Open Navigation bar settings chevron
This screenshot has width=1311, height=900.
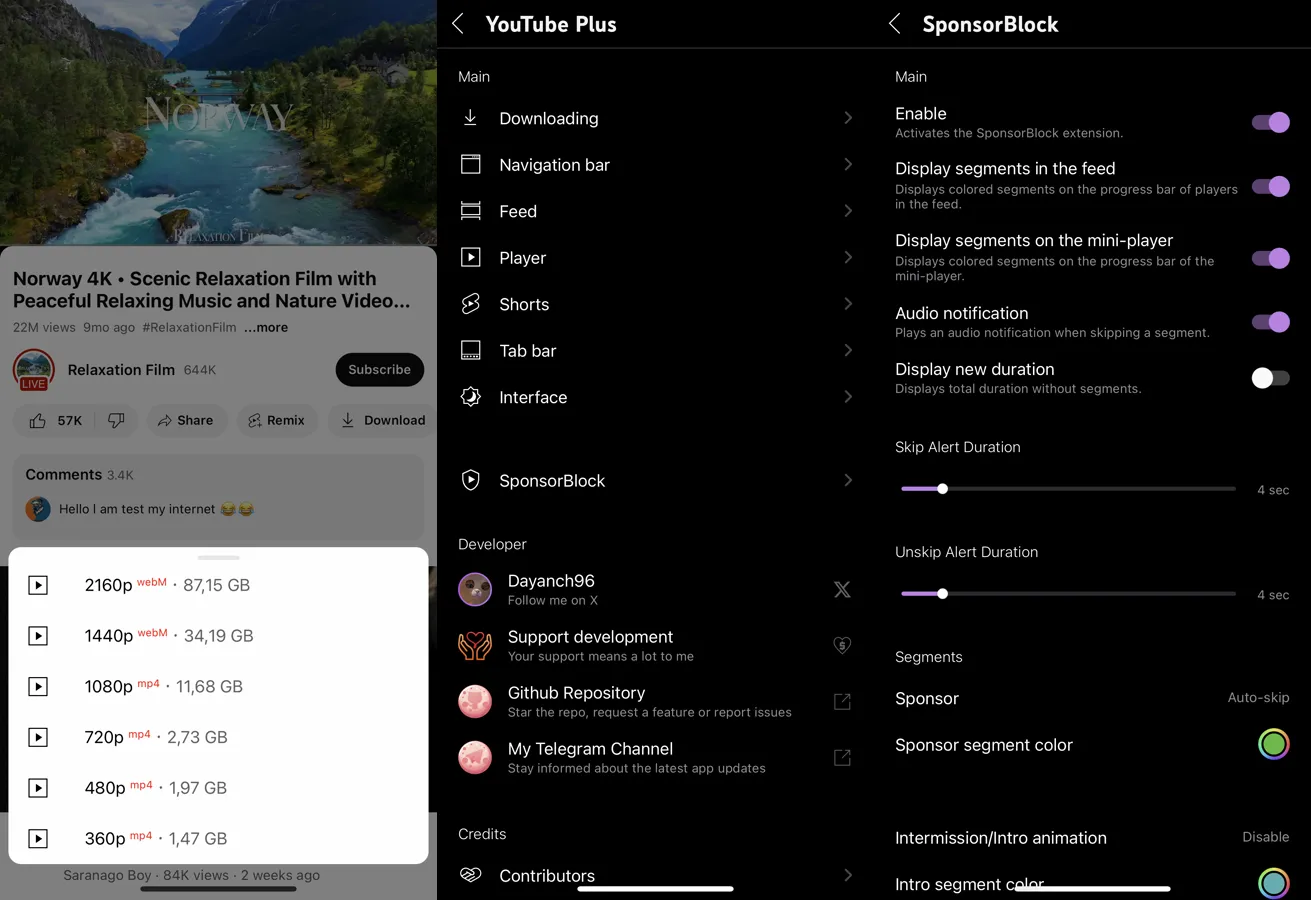tap(848, 164)
